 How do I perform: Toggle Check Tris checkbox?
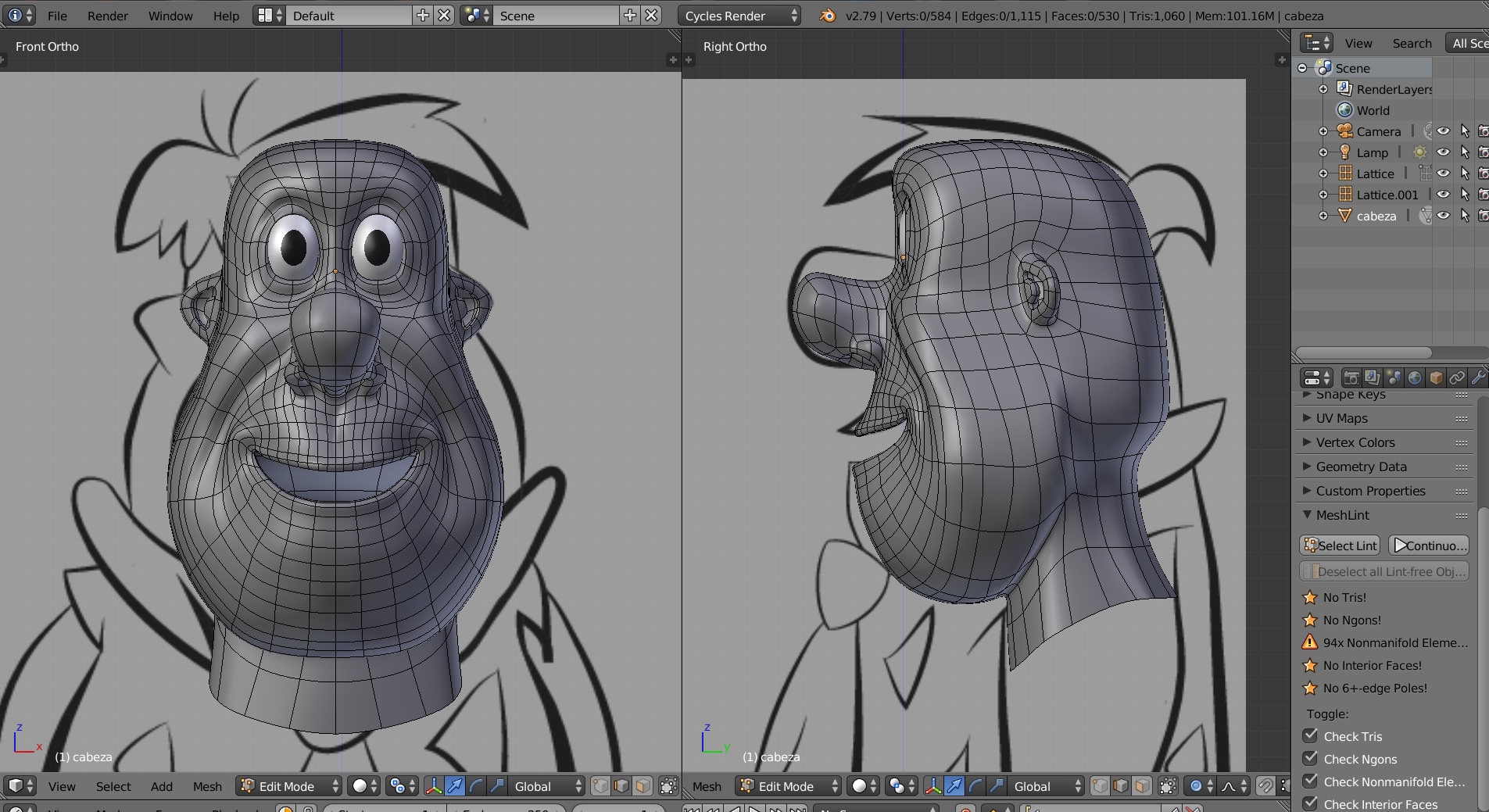[1311, 736]
